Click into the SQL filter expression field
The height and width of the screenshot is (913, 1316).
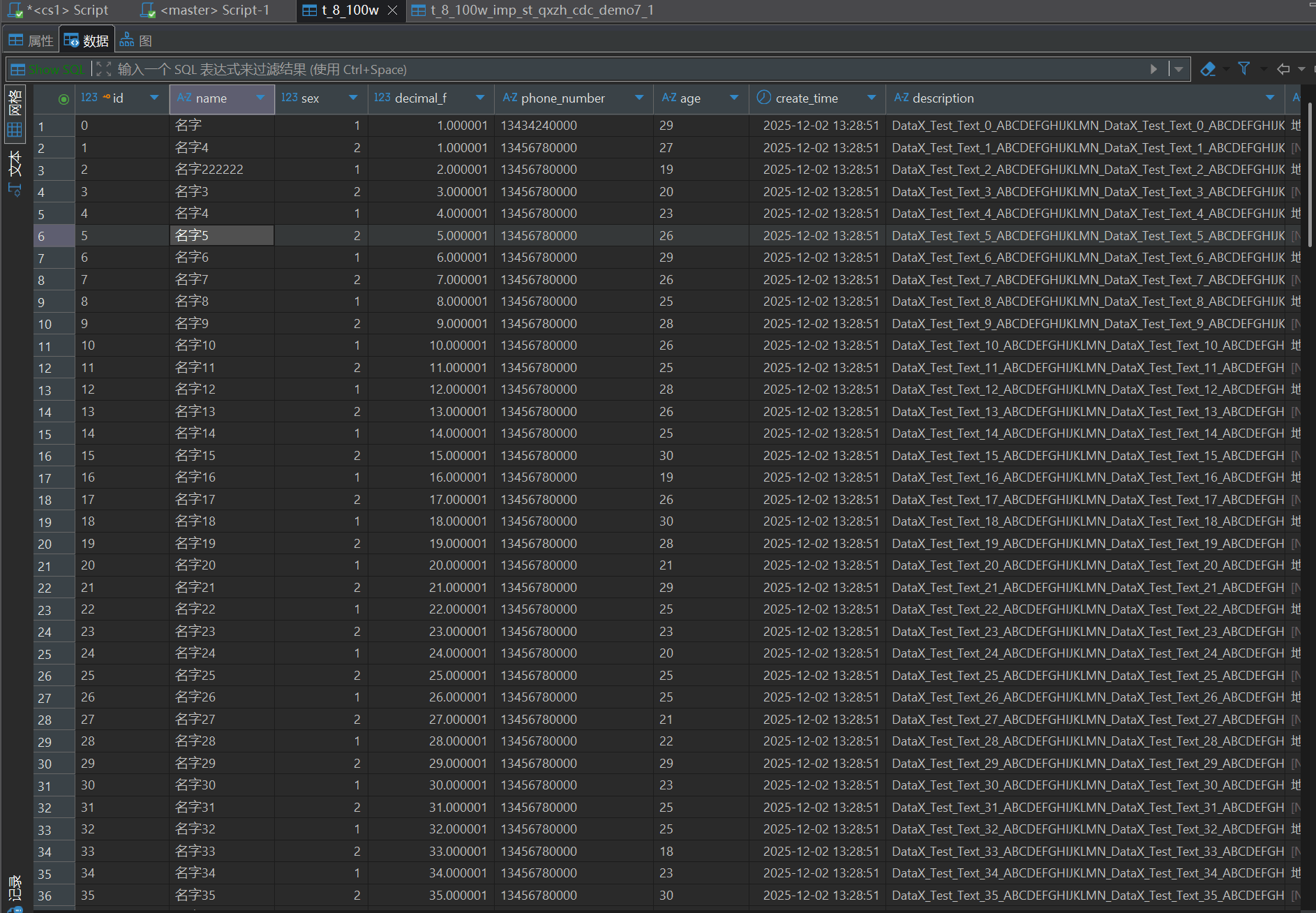coord(628,70)
